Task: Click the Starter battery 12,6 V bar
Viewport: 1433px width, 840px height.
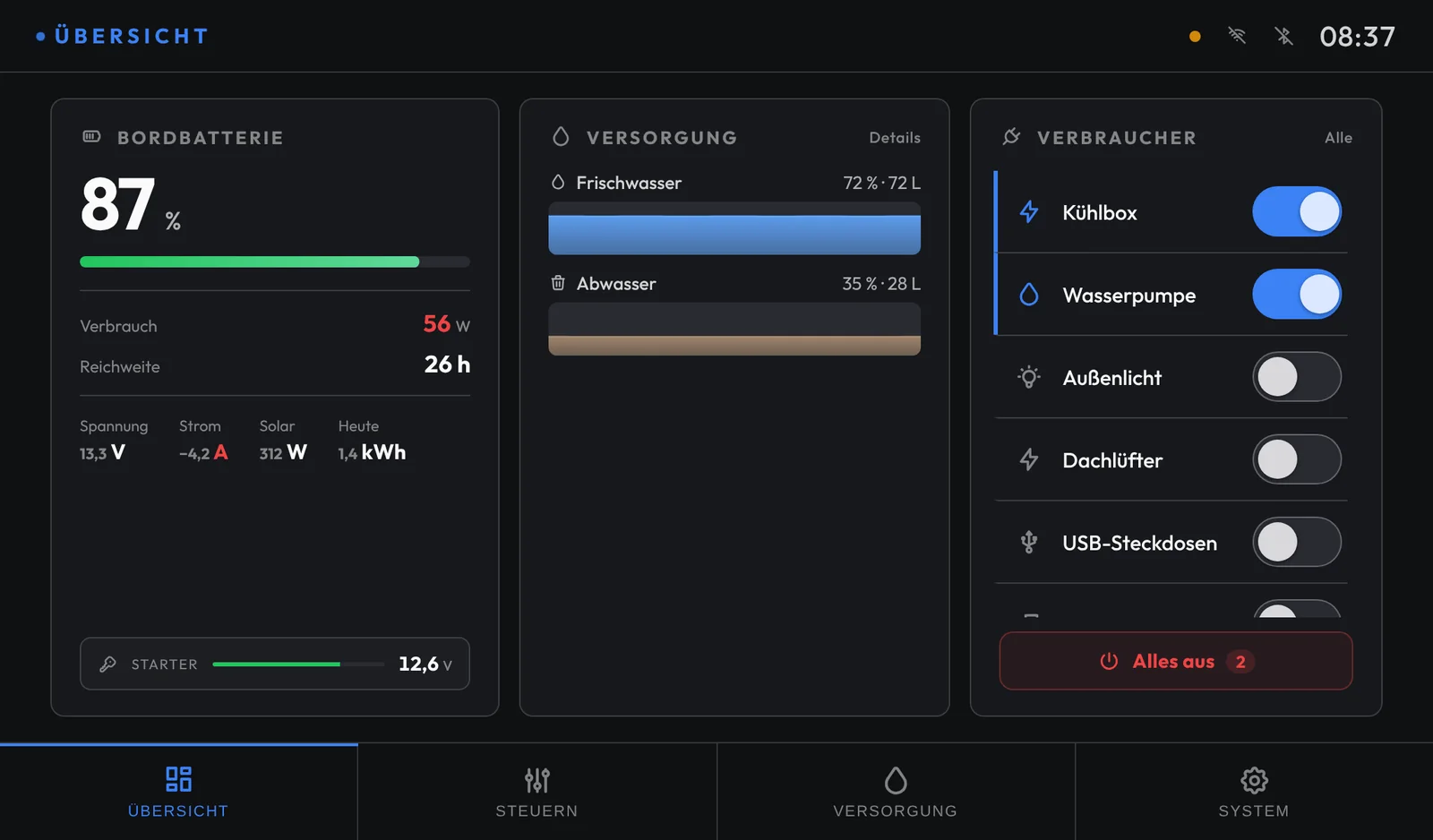Action: [x=275, y=664]
